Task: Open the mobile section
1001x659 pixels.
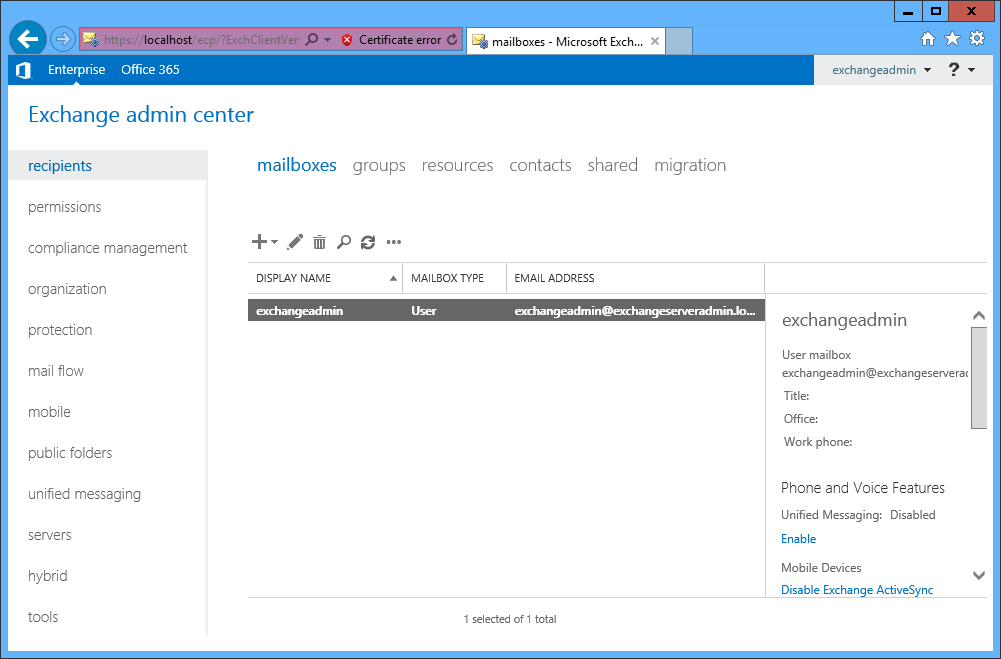Action: click(49, 412)
